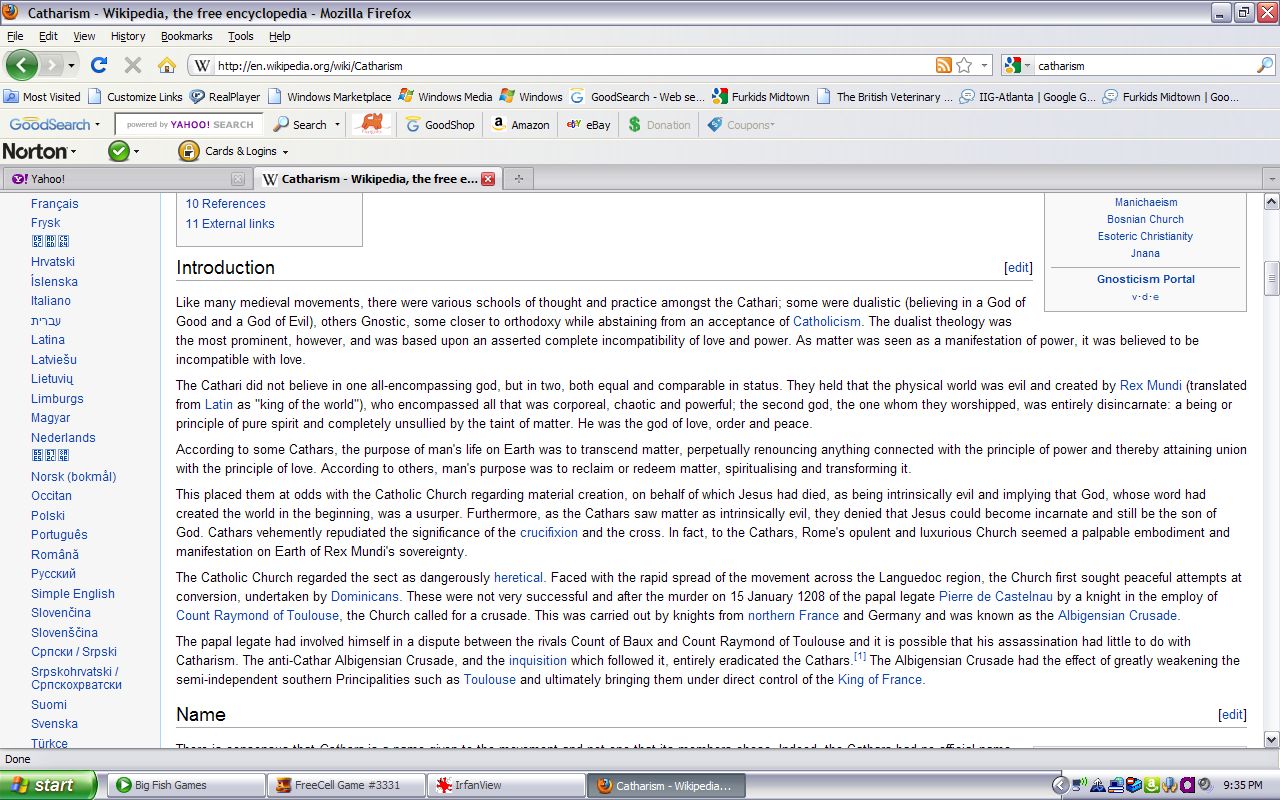
Task: Click the Home icon in navigation bar
Action: [166, 65]
